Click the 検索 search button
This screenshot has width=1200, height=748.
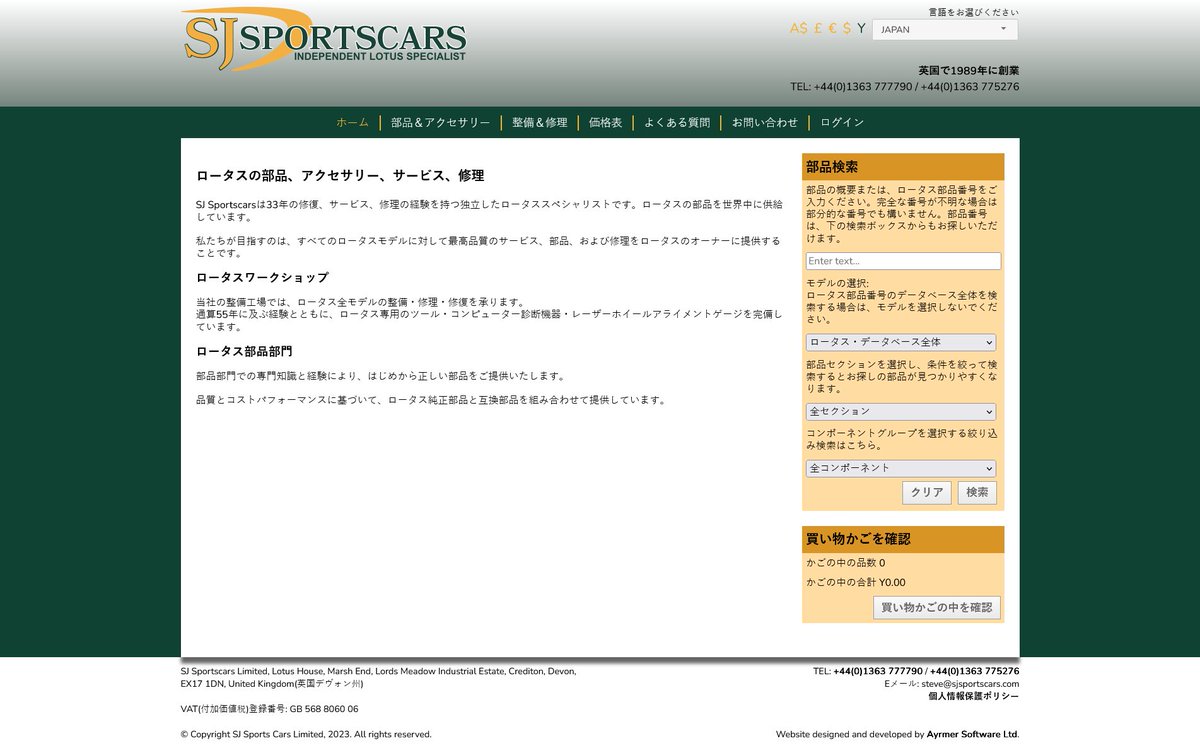tap(977, 493)
